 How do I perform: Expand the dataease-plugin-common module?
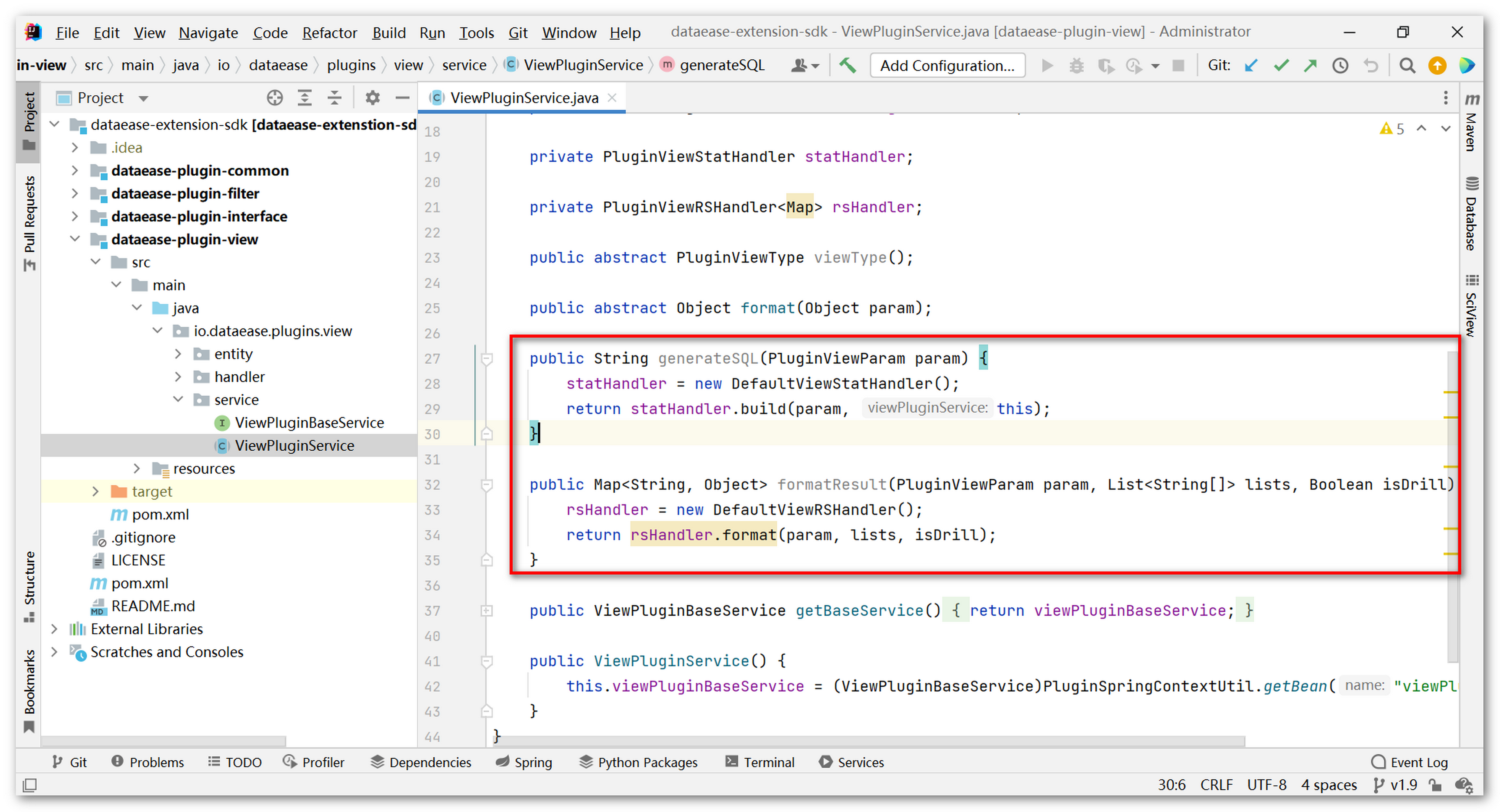click(75, 171)
